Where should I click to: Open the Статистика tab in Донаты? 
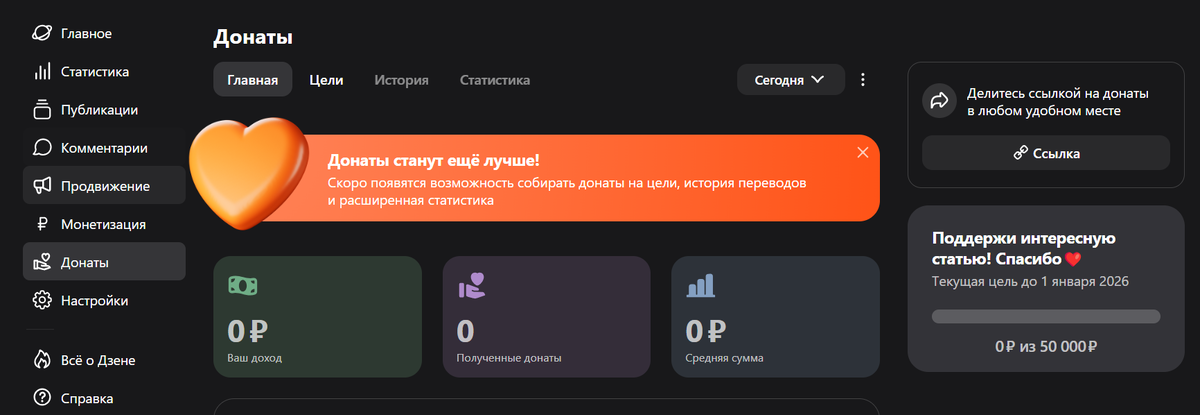pyautogui.click(x=495, y=80)
